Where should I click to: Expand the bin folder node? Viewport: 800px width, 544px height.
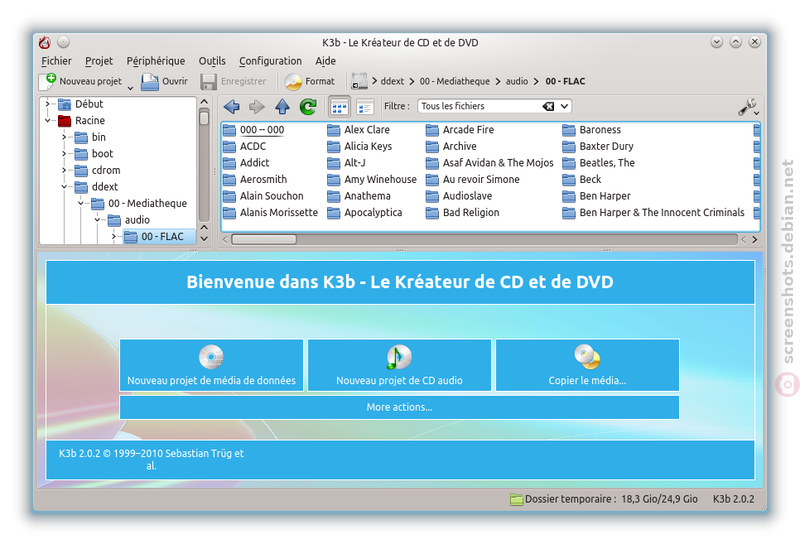64,137
